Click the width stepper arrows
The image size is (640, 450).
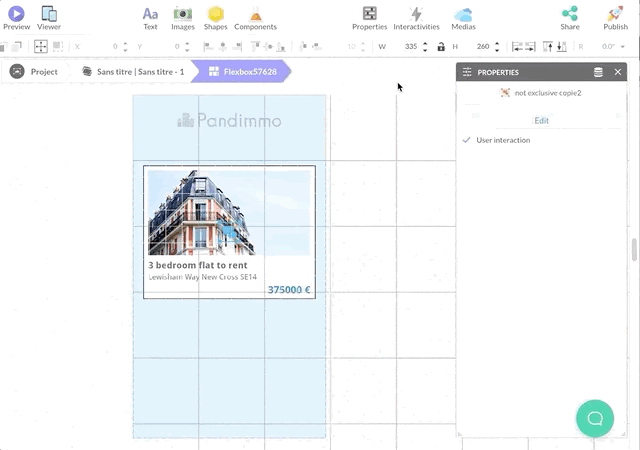coord(425,47)
